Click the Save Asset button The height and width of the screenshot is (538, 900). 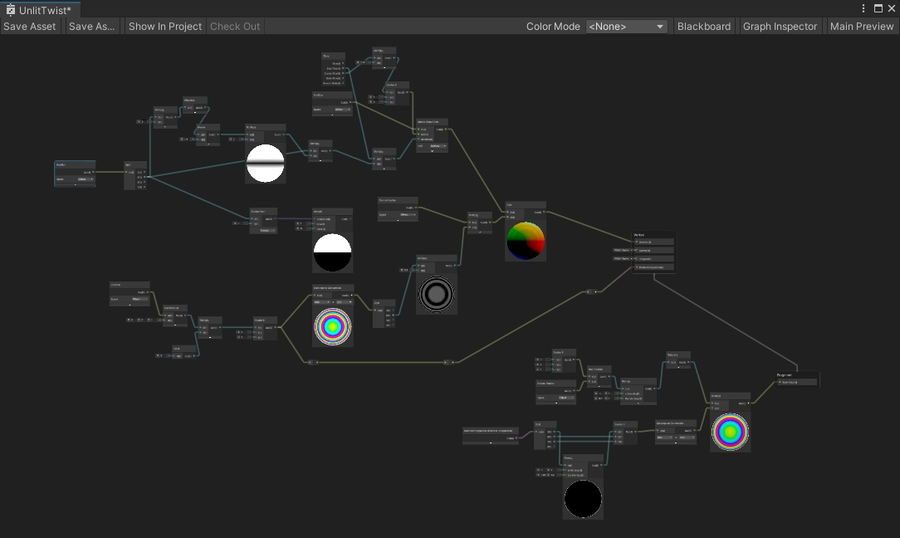[30, 26]
